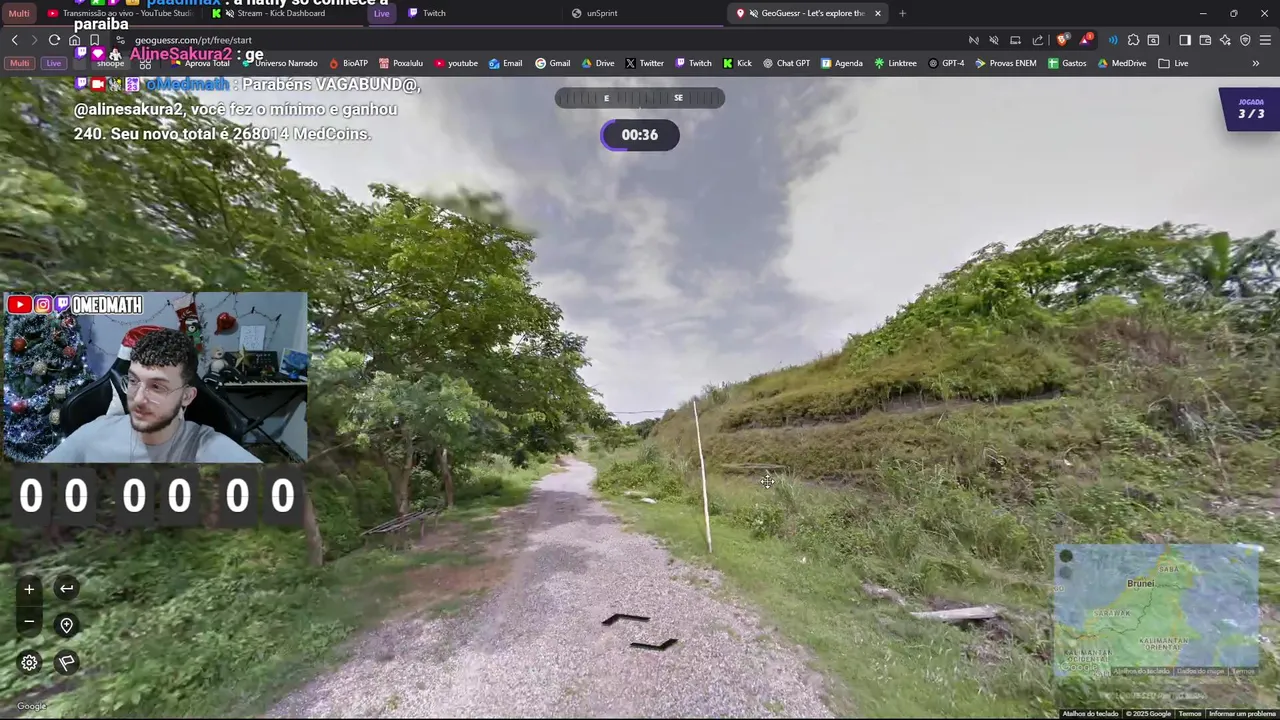Click the Google logo at bottom left
This screenshot has height=720, width=1280.
31,706
